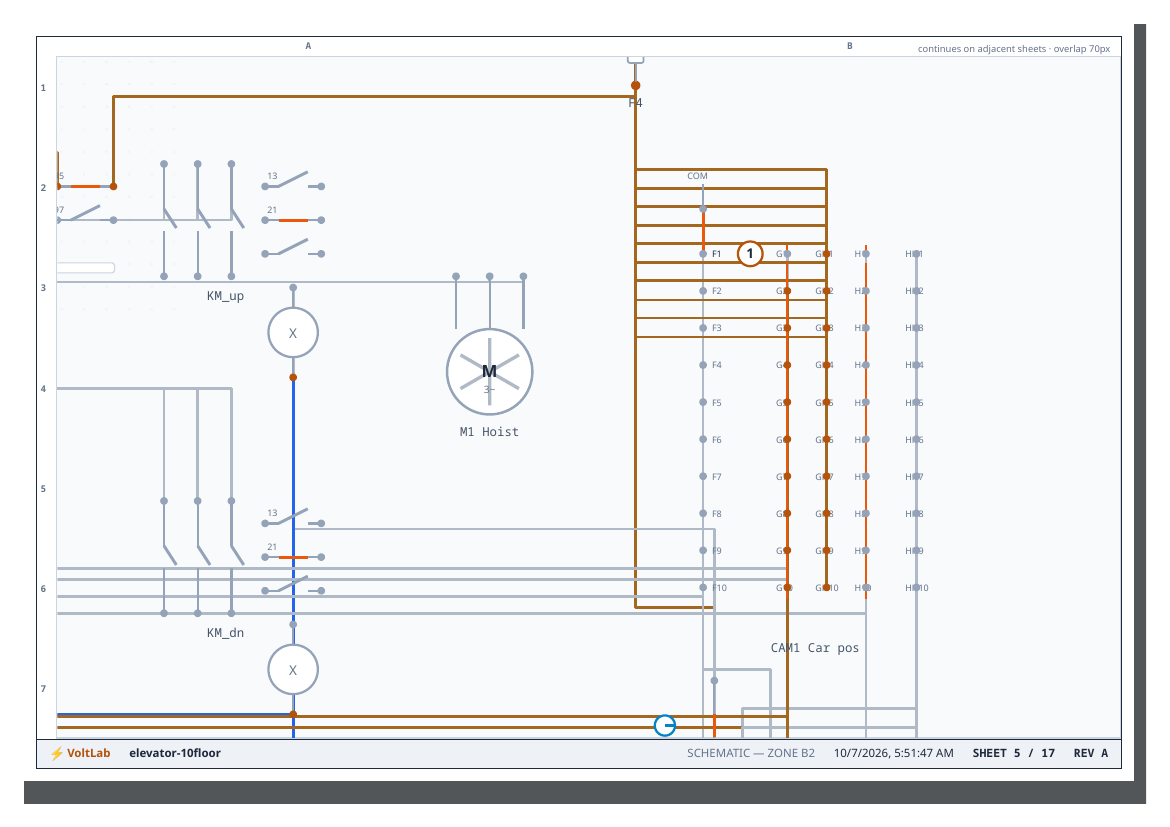This screenshot has height=827, width=1170.
Task: Select the M1 Hoist motor symbol
Action: click(489, 372)
